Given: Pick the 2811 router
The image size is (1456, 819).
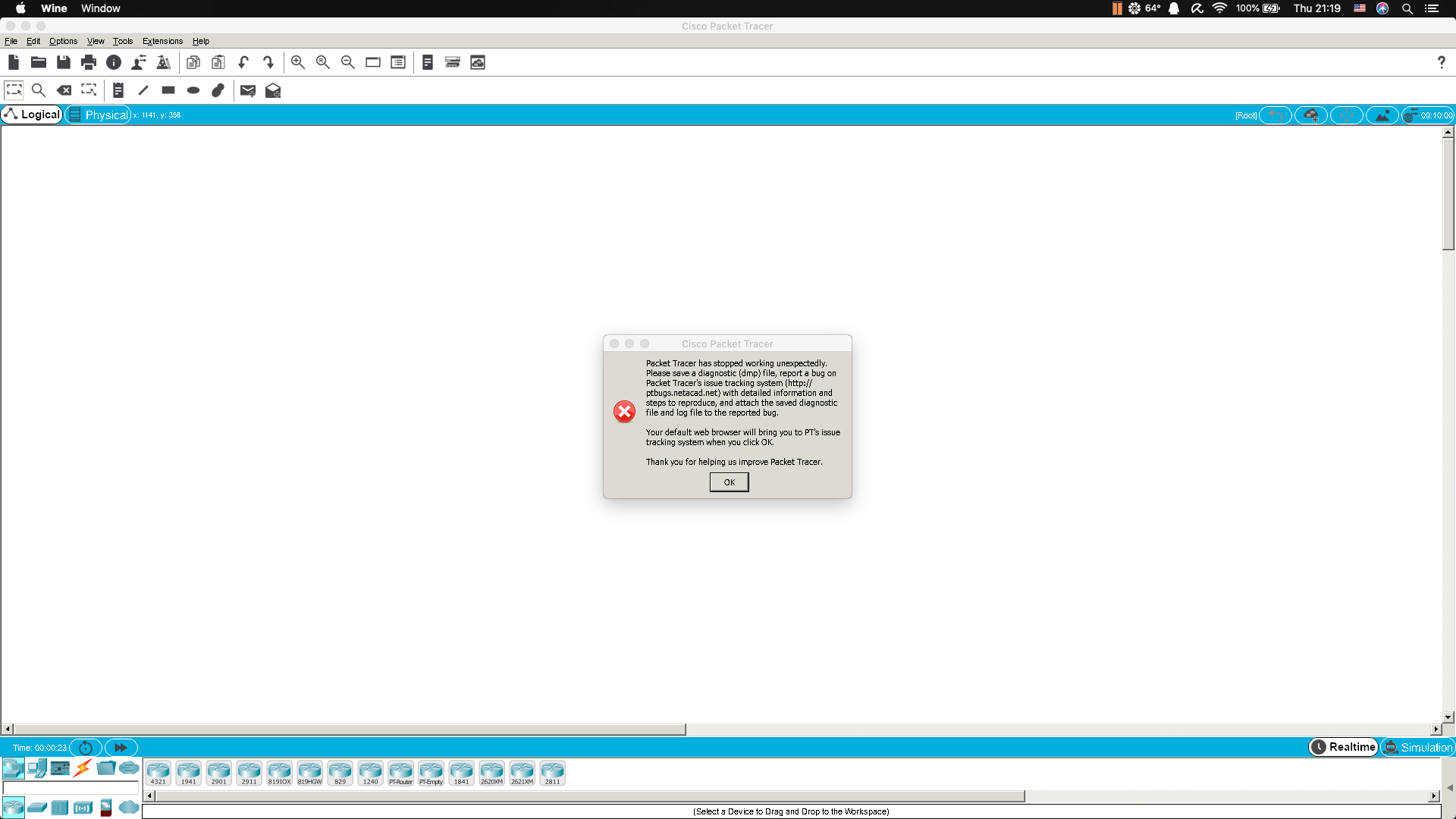Looking at the screenshot, I should tap(552, 773).
